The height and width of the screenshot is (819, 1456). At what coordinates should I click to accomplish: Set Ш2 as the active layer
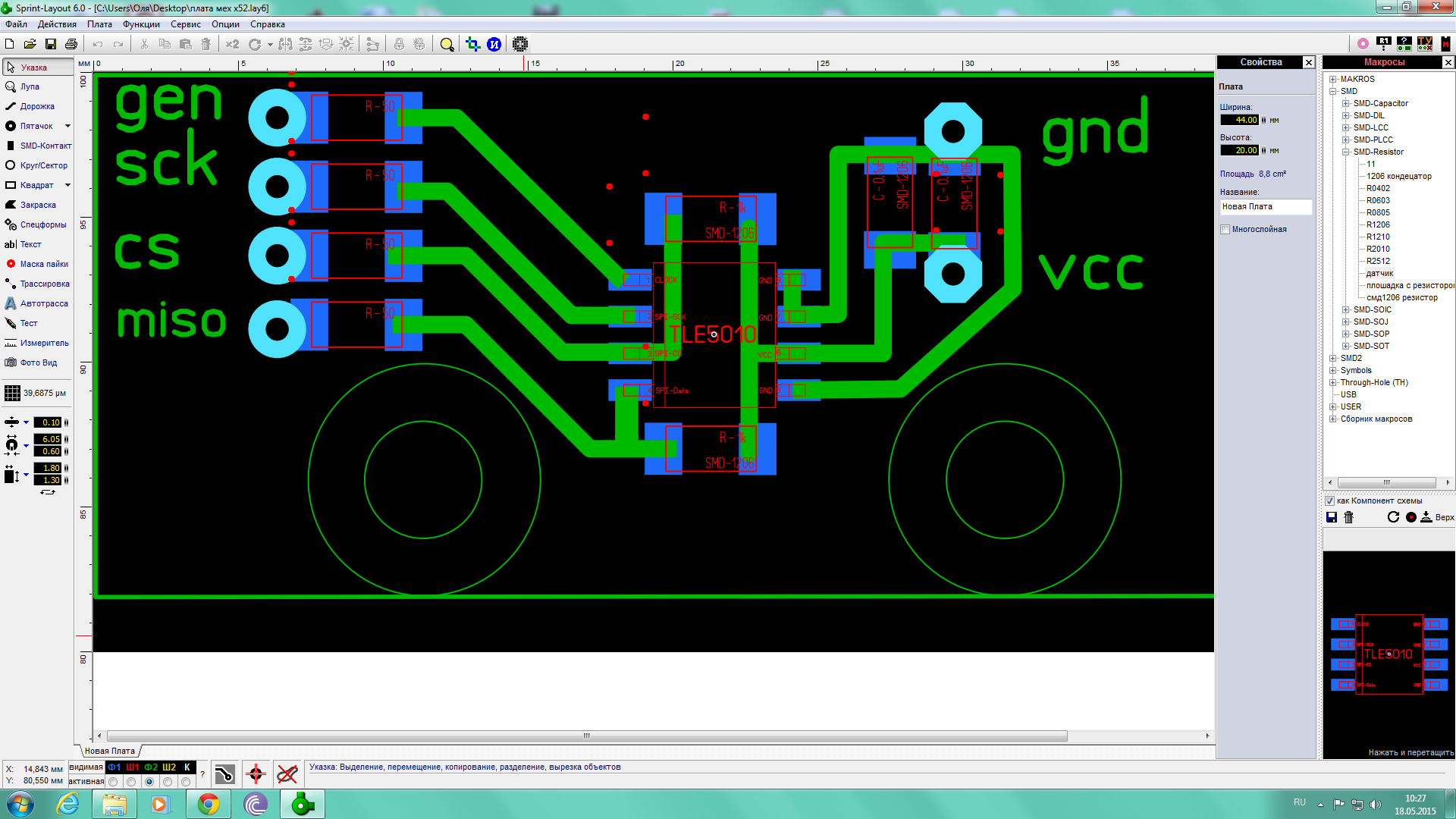click(168, 782)
